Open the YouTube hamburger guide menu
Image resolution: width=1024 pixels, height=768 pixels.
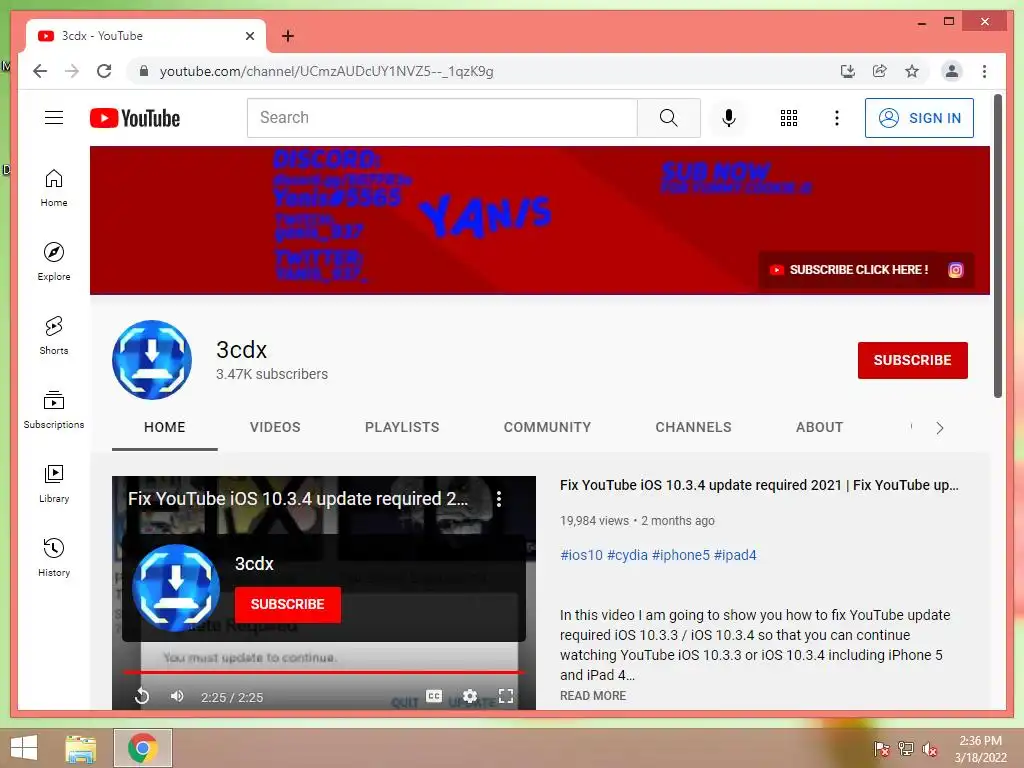54,118
